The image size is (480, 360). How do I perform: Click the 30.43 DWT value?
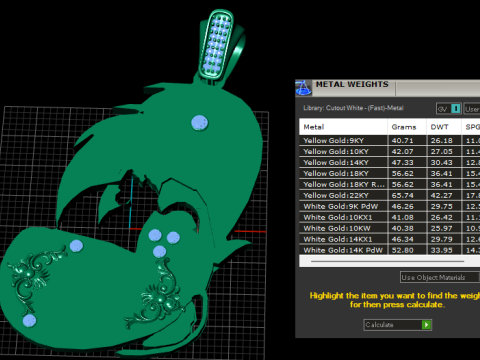point(441,163)
